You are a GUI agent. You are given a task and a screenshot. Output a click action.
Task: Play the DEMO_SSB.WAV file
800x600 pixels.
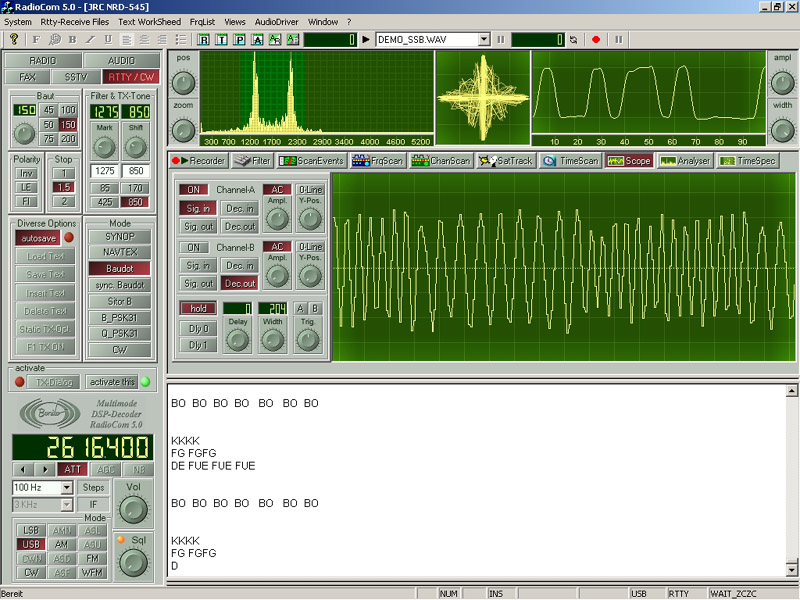coord(366,39)
